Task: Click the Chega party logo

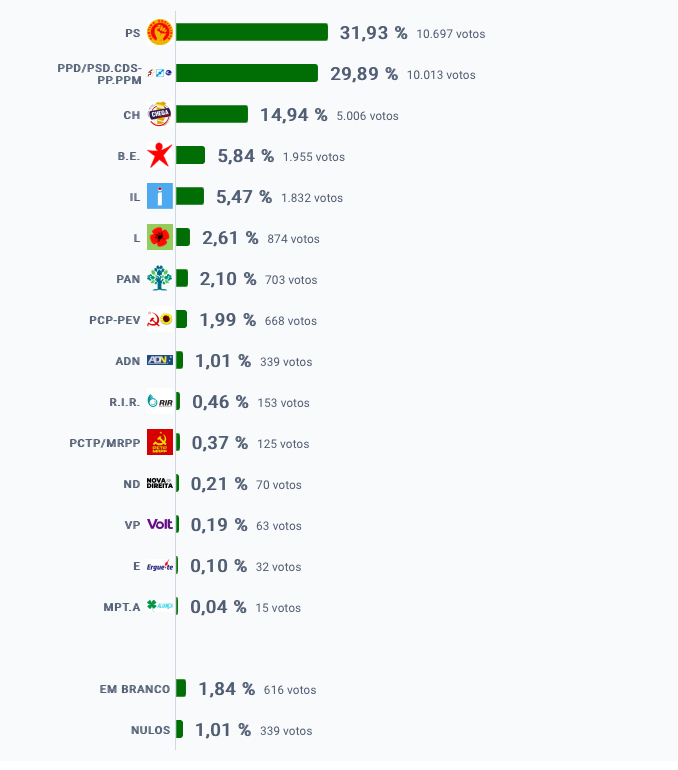Action: pos(160,114)
